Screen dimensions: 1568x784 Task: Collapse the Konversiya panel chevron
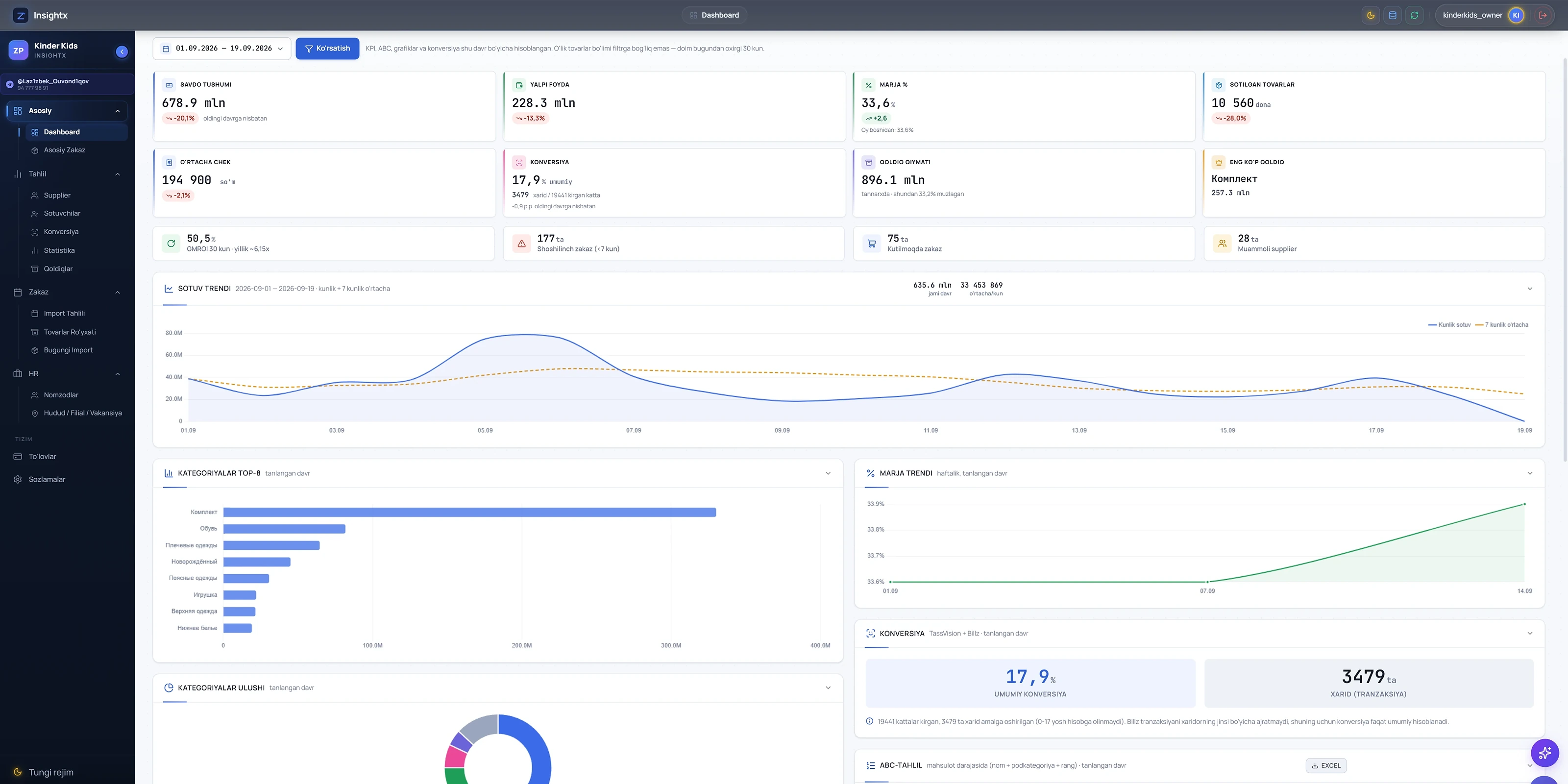tap(1530, 633)
